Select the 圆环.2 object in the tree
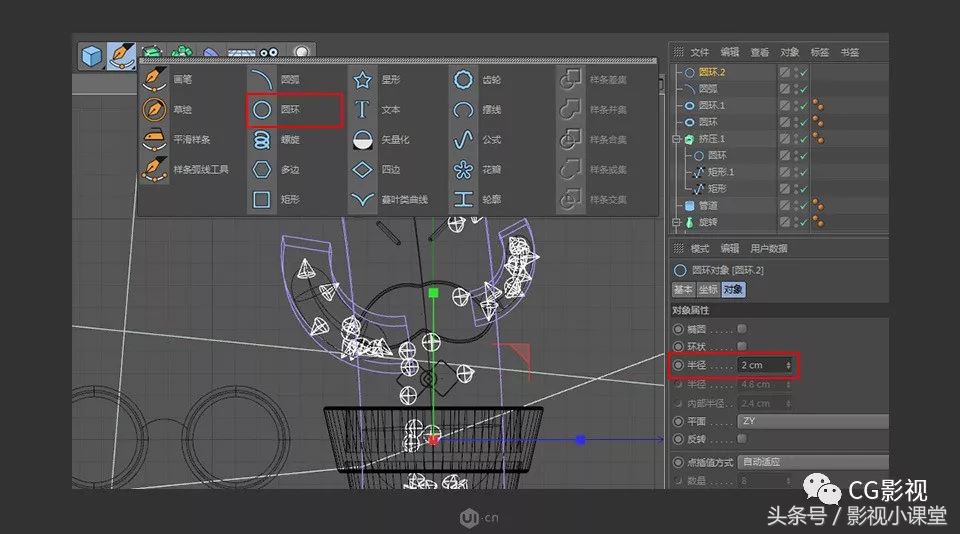This screenshot has height=534, width=960. (711, 72)
